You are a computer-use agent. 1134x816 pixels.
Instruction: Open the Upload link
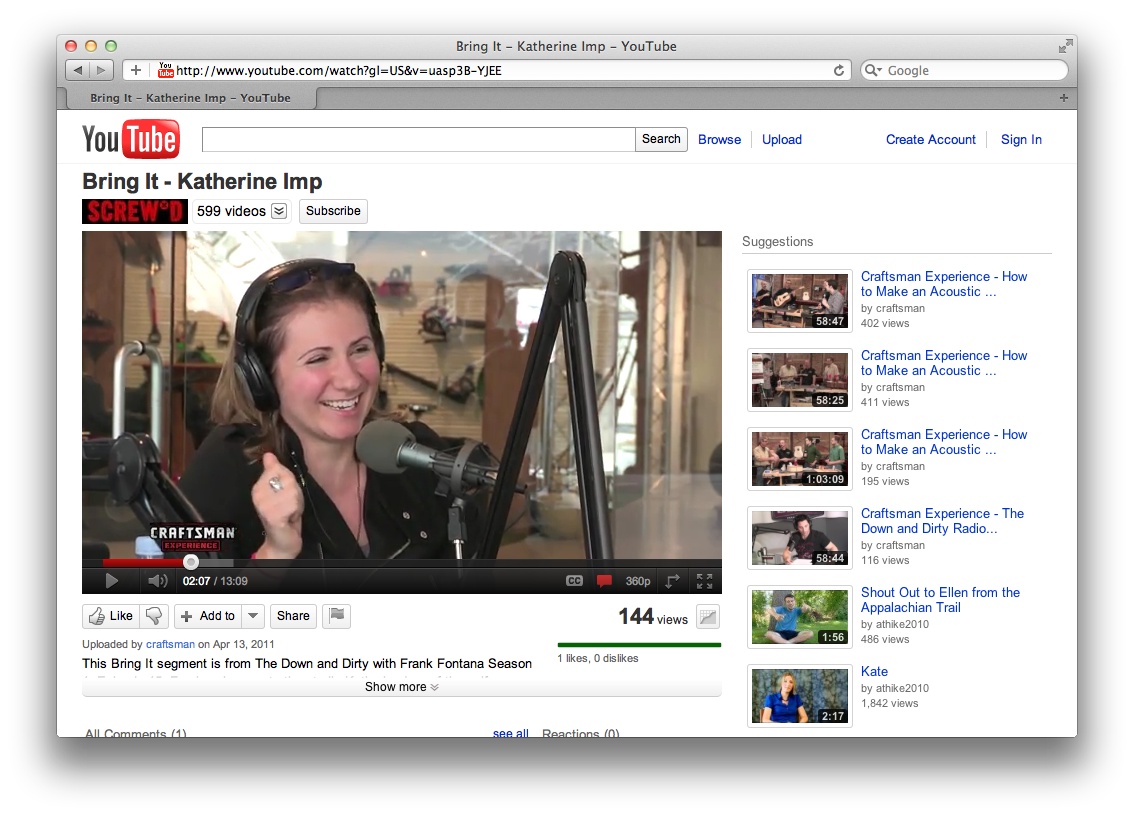782,140
